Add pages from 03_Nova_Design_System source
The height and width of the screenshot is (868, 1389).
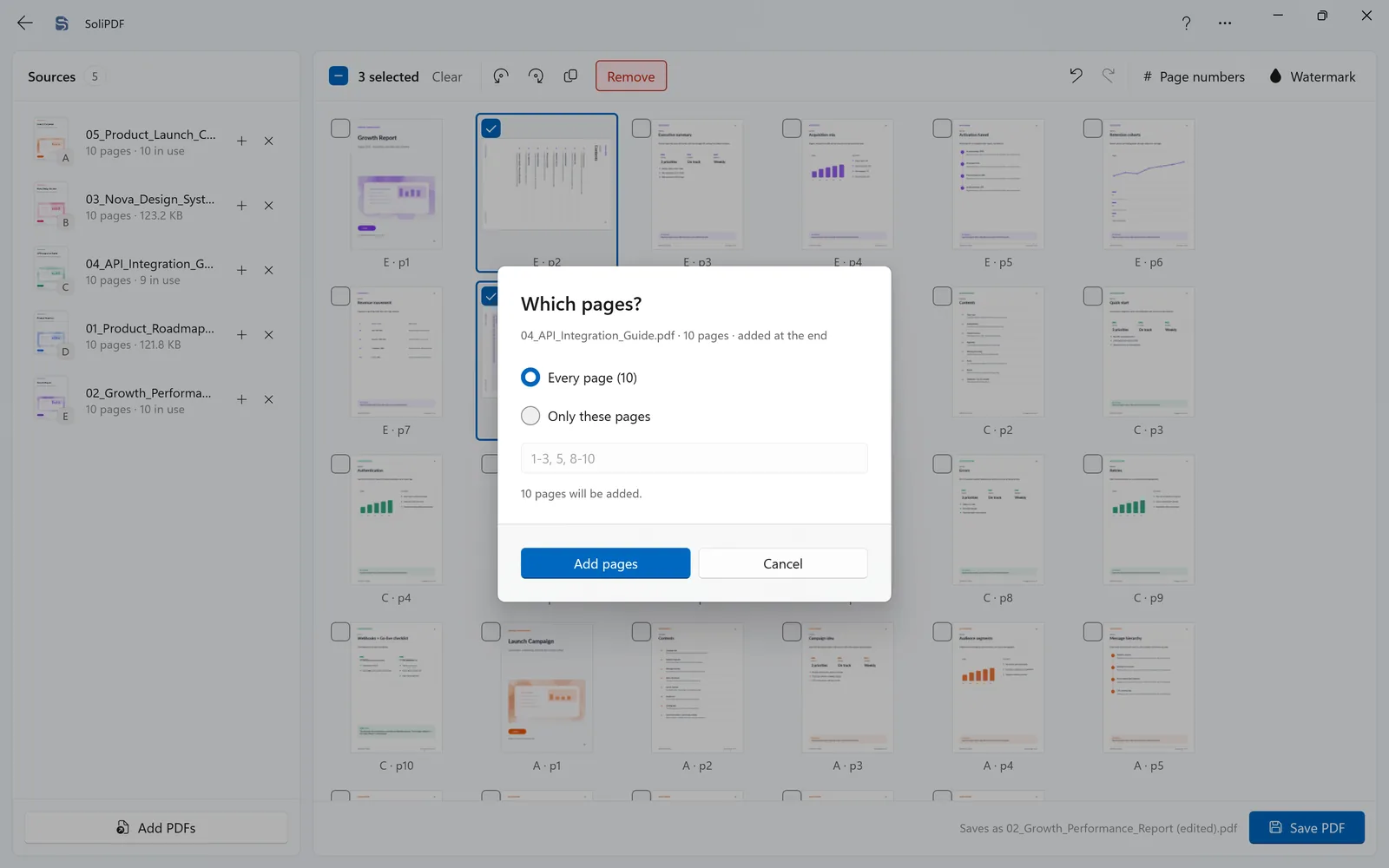point(241,206)
